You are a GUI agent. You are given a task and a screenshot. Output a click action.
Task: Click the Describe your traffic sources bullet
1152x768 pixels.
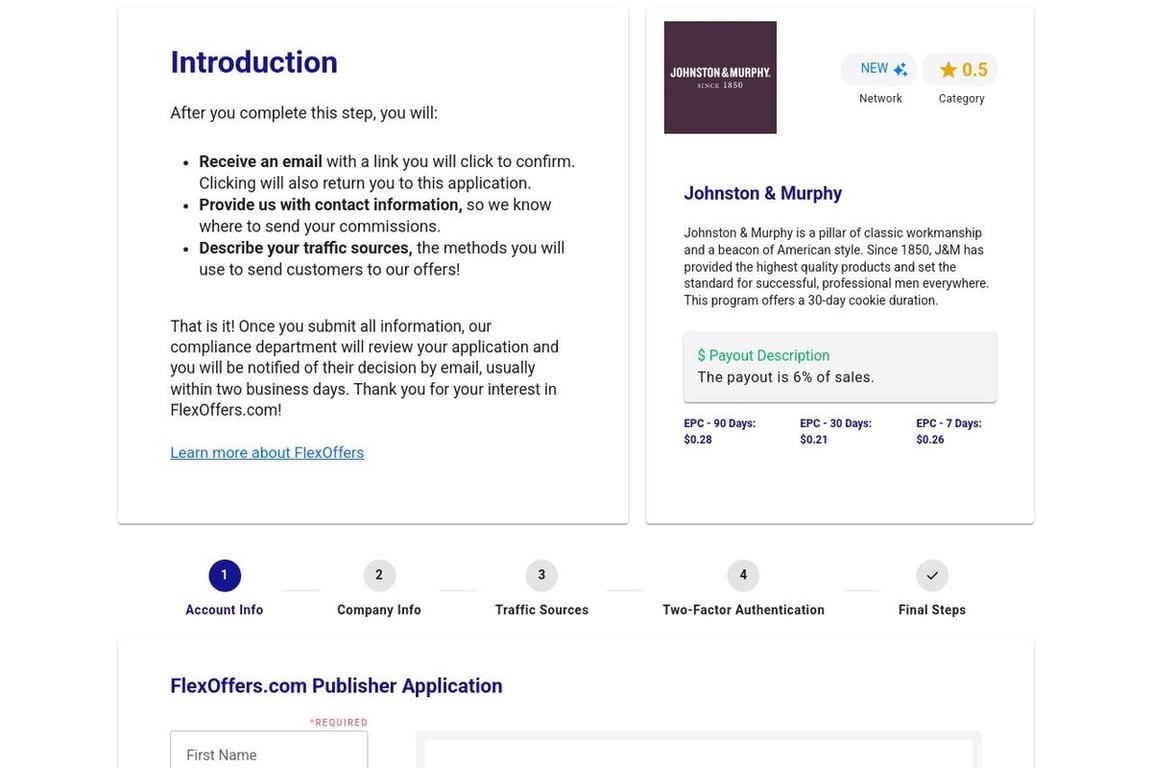click(x=382, y=259)
